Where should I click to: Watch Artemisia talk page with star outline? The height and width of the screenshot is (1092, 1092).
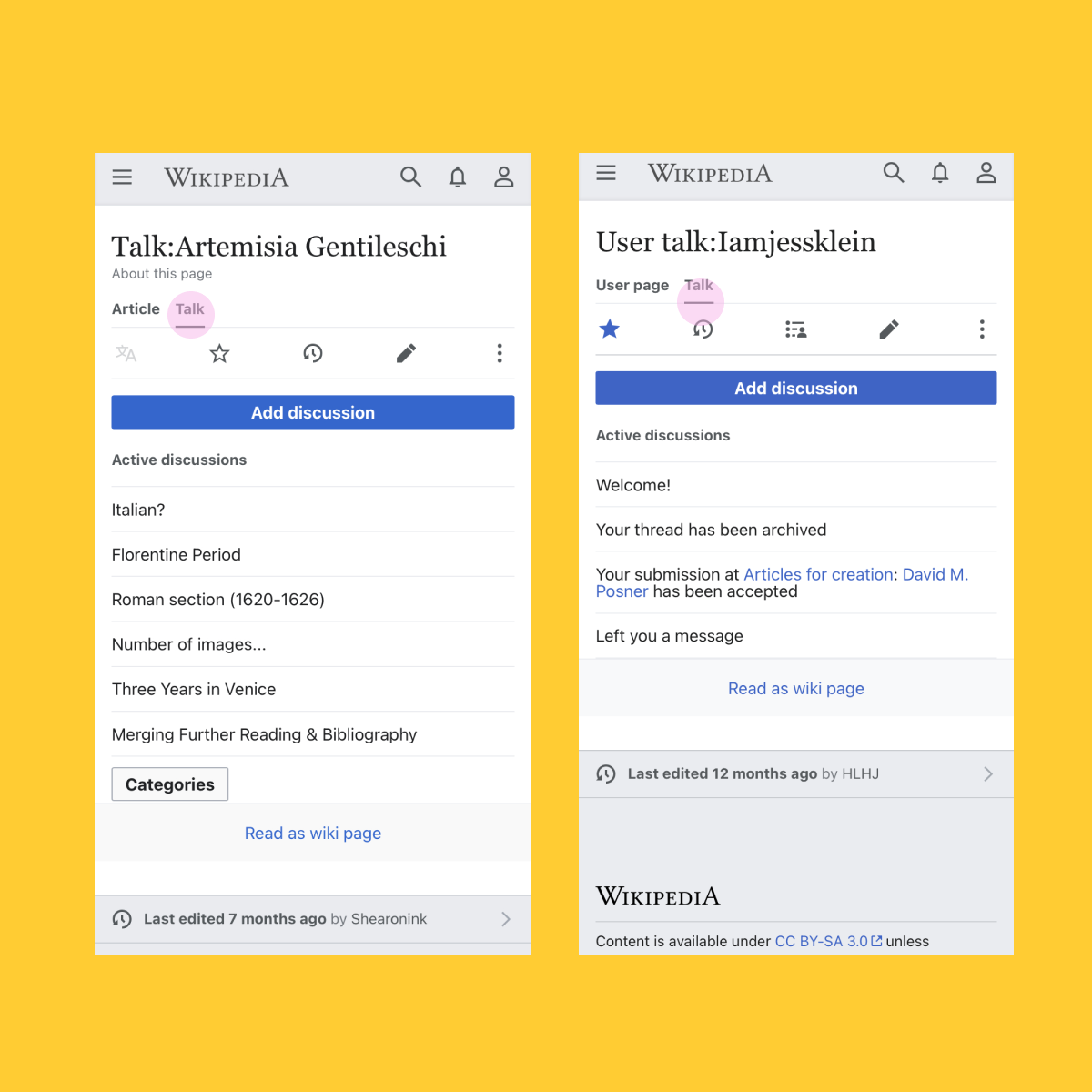point(219,353)
